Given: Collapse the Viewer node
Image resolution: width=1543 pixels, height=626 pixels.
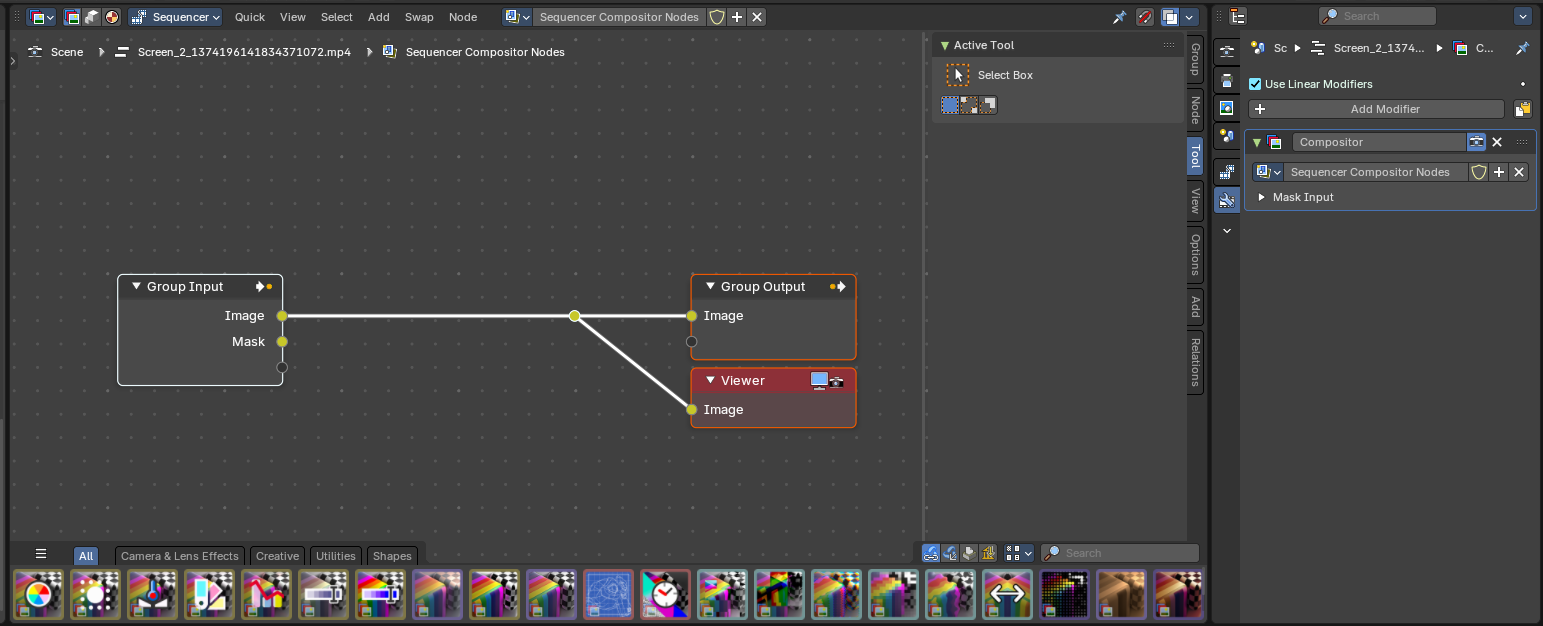Looking at the screenshot, I should [x=710, y=381].
